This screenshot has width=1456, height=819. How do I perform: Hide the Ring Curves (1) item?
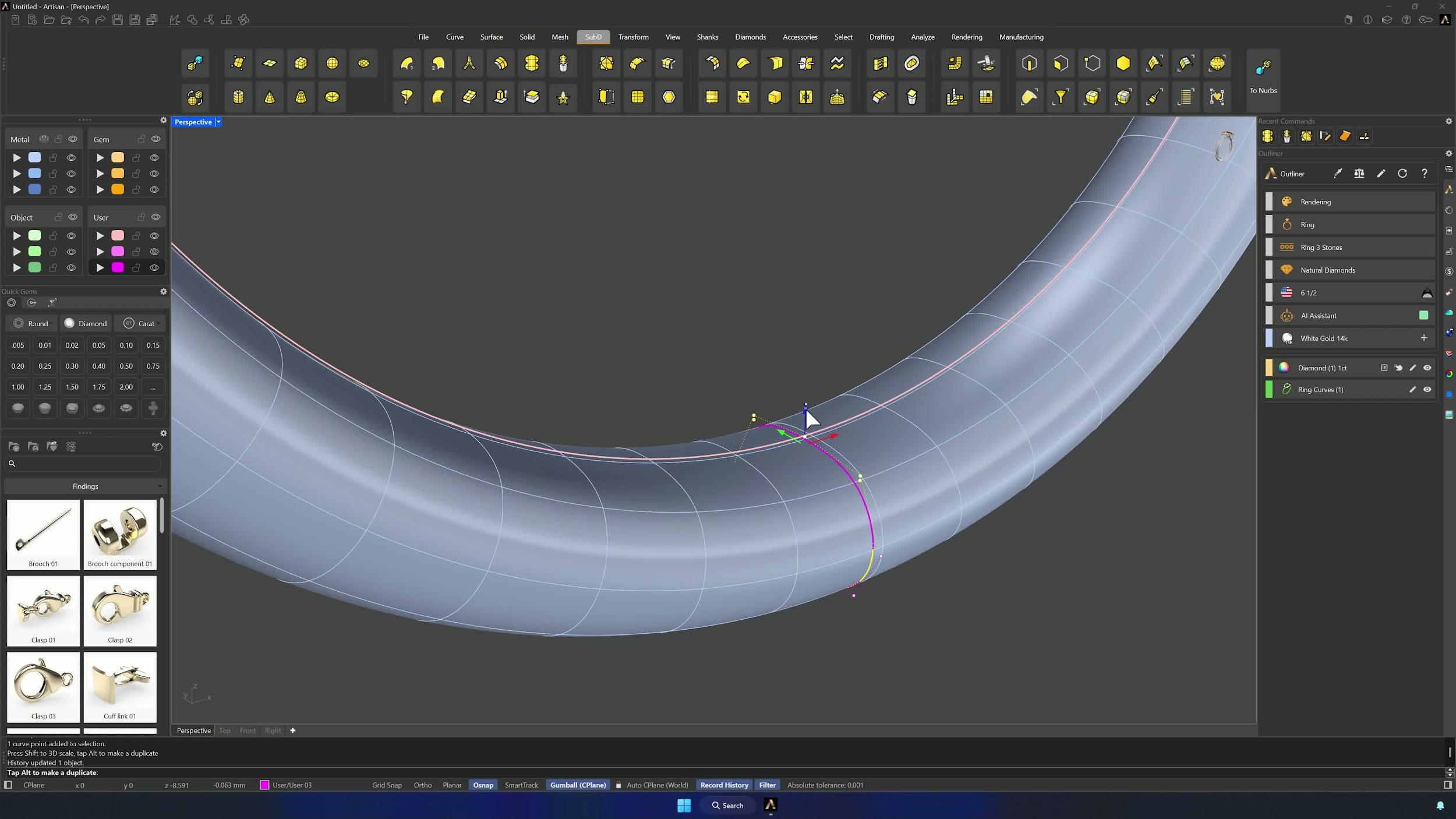[x=1427, y=389]
